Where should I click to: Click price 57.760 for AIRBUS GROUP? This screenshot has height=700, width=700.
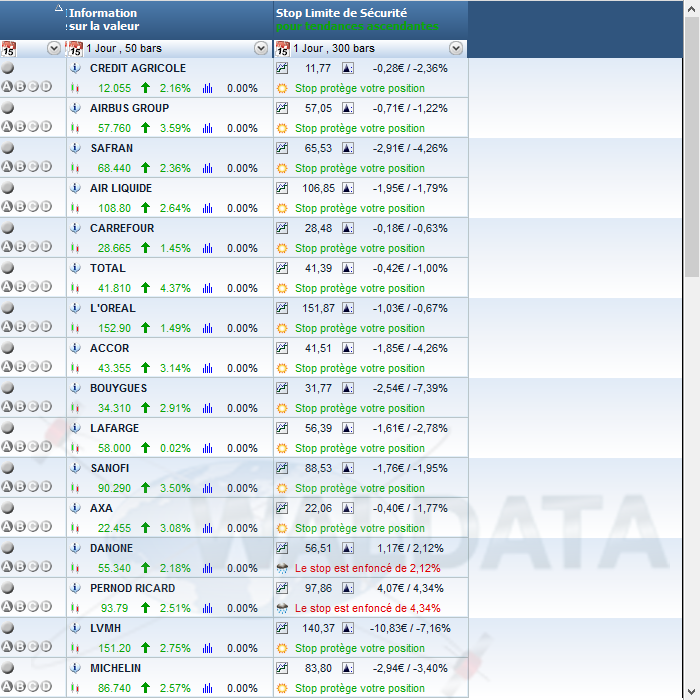114,129
